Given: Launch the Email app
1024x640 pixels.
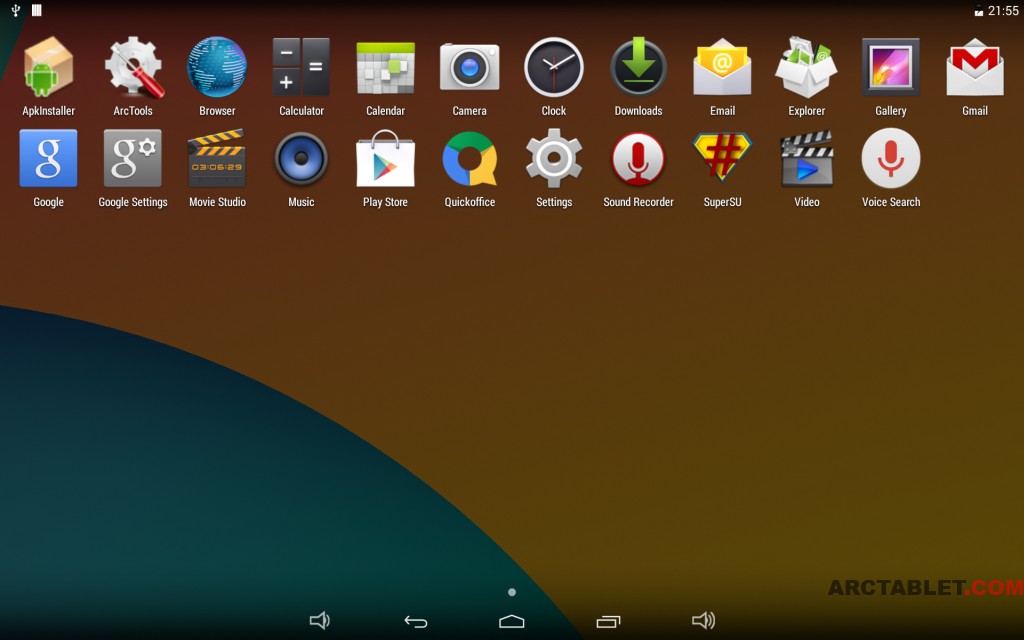Looking at the screenshot, I should 722,67.
